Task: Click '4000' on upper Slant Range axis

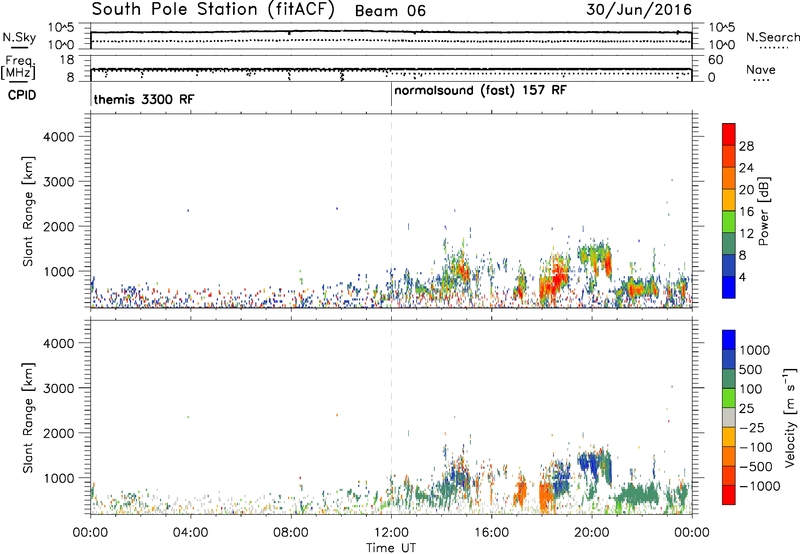Action: pos(59,137)
